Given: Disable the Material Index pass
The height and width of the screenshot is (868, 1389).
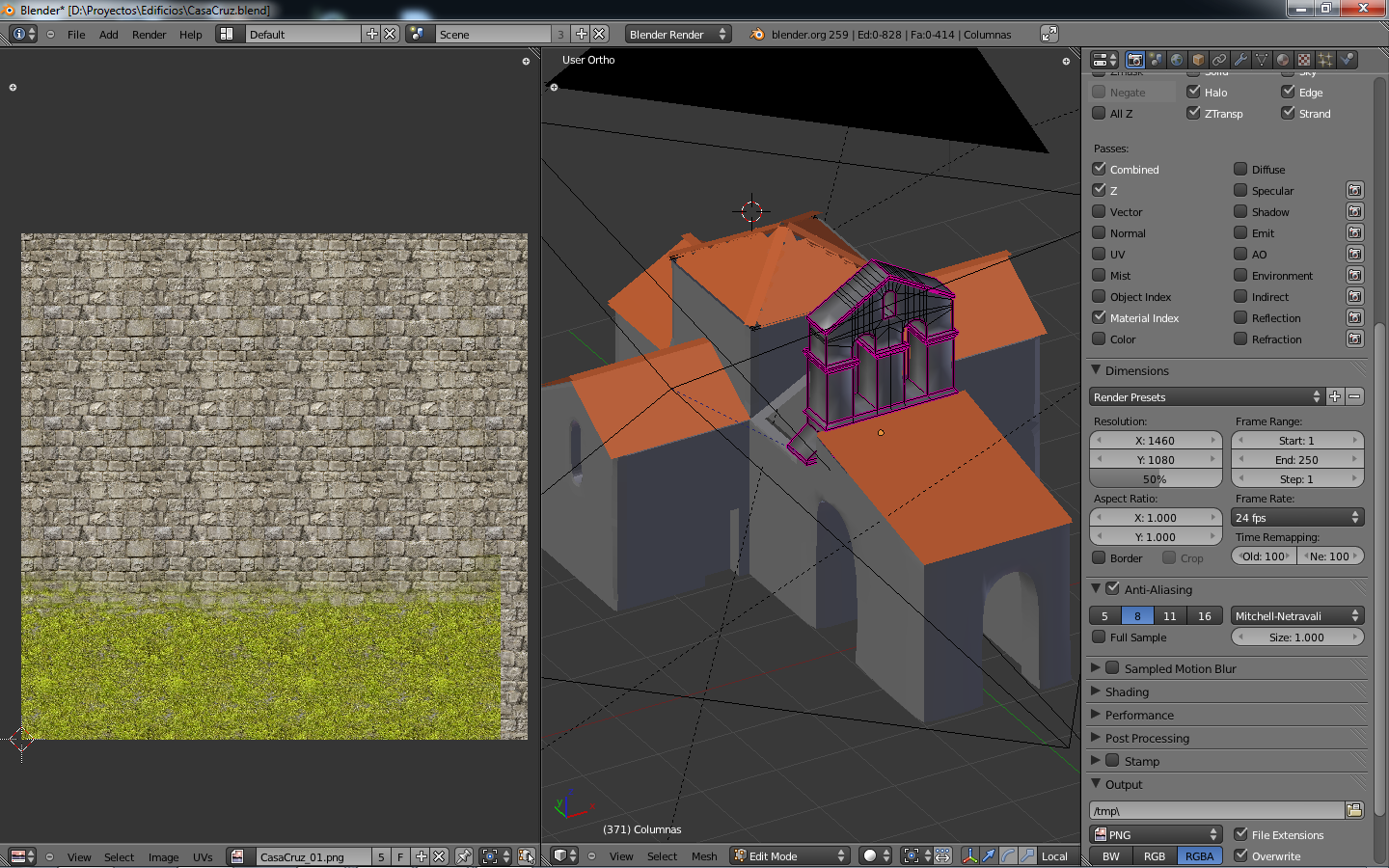Looking at the screenshot, I should coord(1099,318).
